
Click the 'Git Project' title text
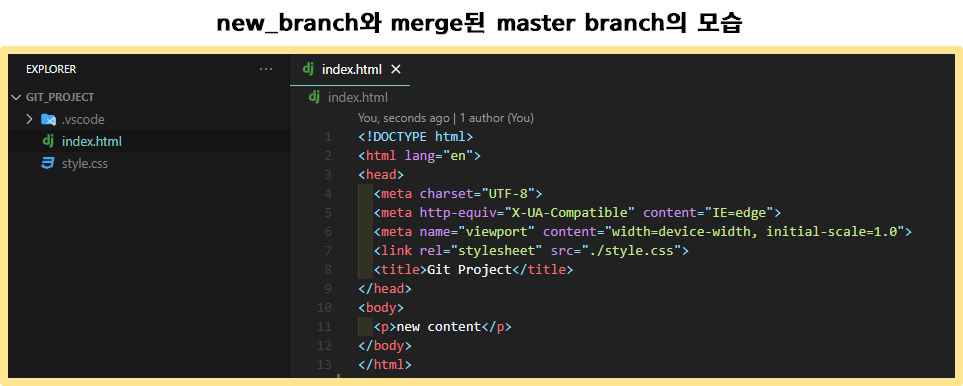pyautogui.click(x=469, y=270)
